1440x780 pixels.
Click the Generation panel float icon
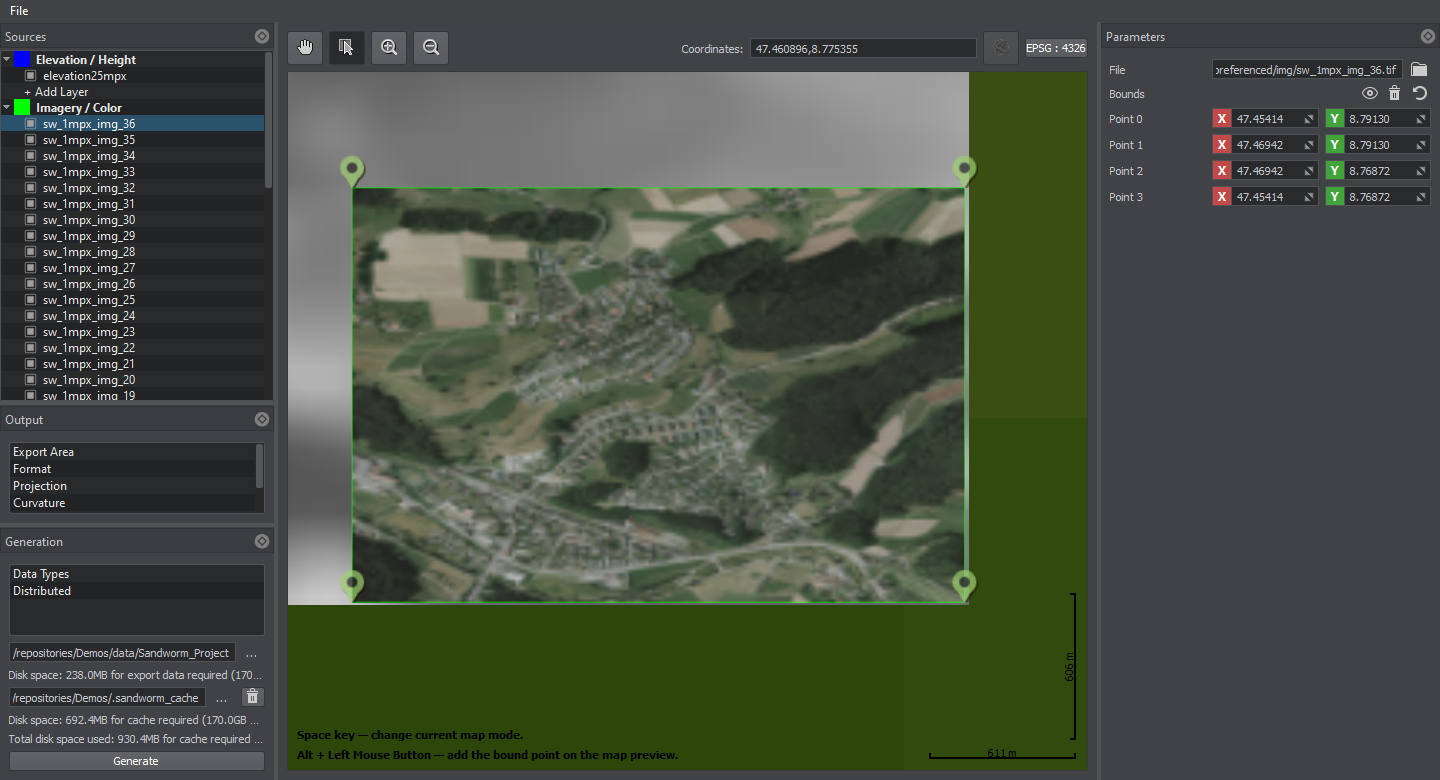(262, 541)
